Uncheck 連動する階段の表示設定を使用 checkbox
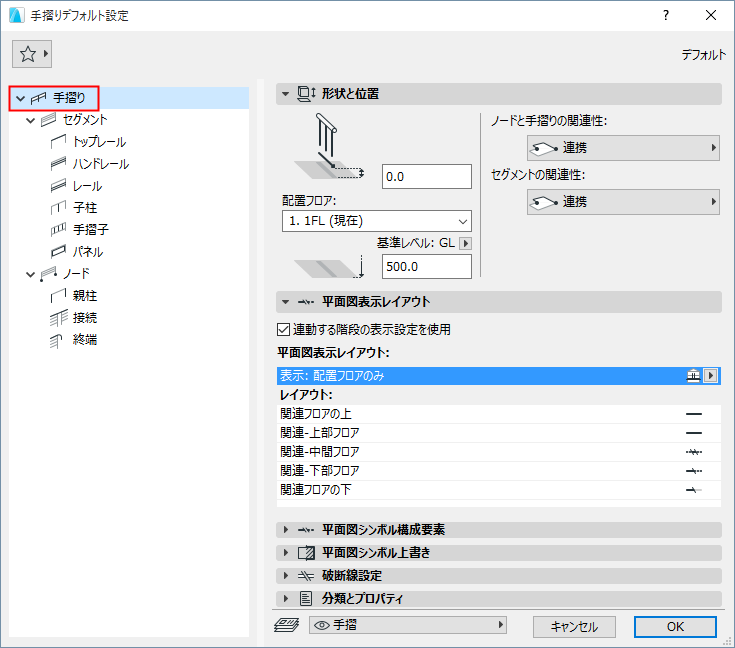This screenshot has width=735, height=648. pyautogui.click(x=283, y=330)
